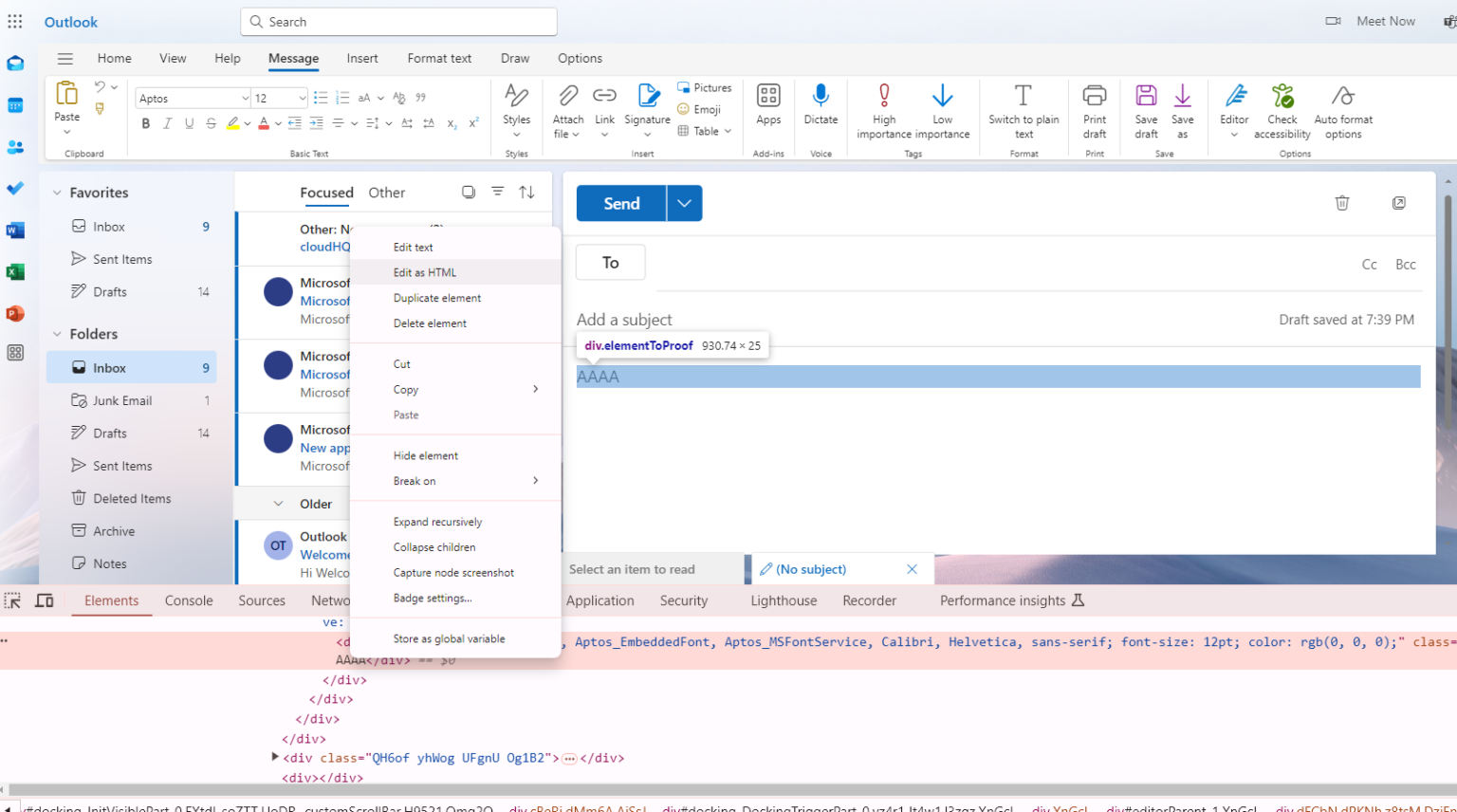
Task: Expand the Break on submenu
Action: click(x=415, y=481)
